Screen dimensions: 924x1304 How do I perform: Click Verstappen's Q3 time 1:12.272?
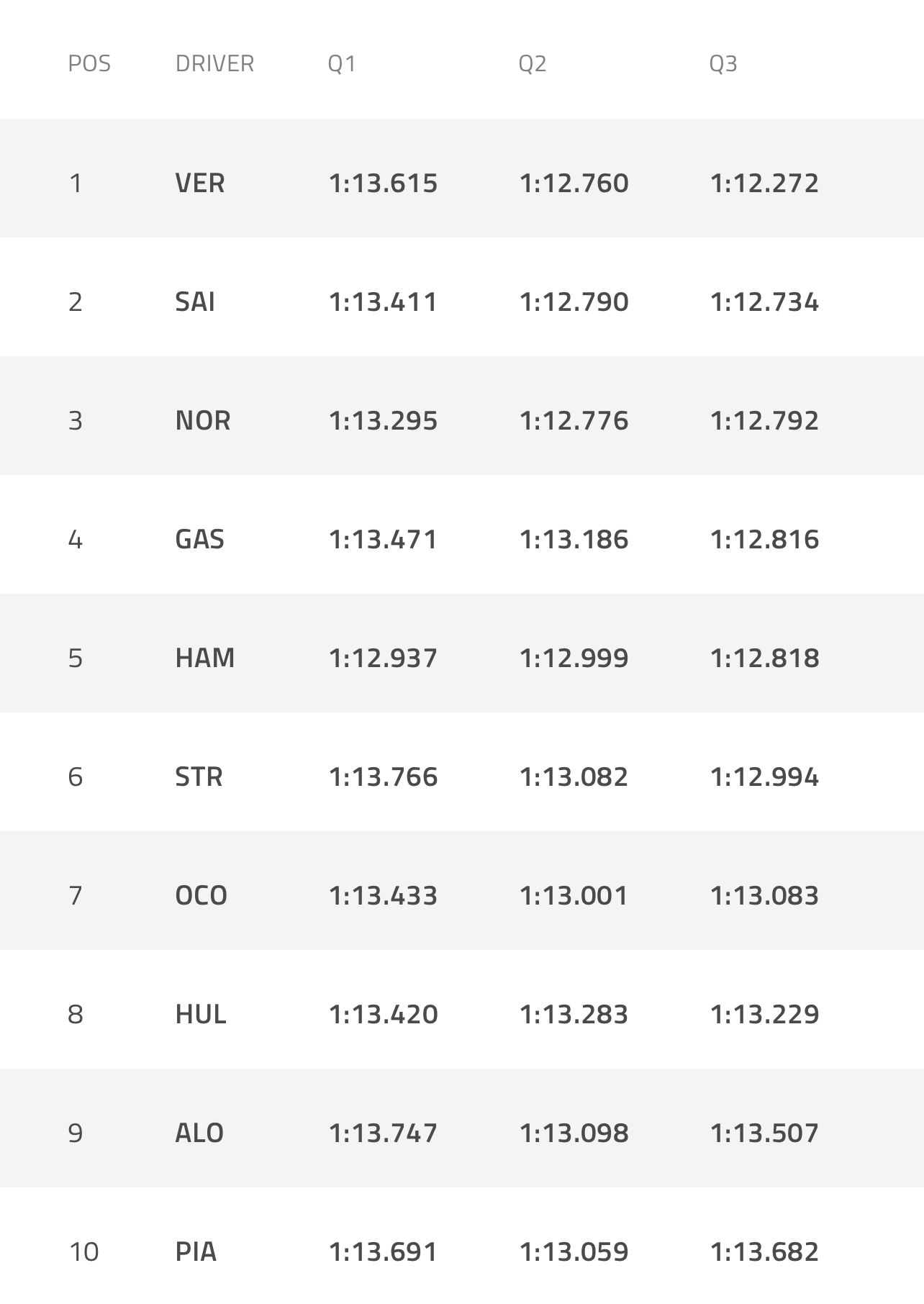click(x=764, y=184)
